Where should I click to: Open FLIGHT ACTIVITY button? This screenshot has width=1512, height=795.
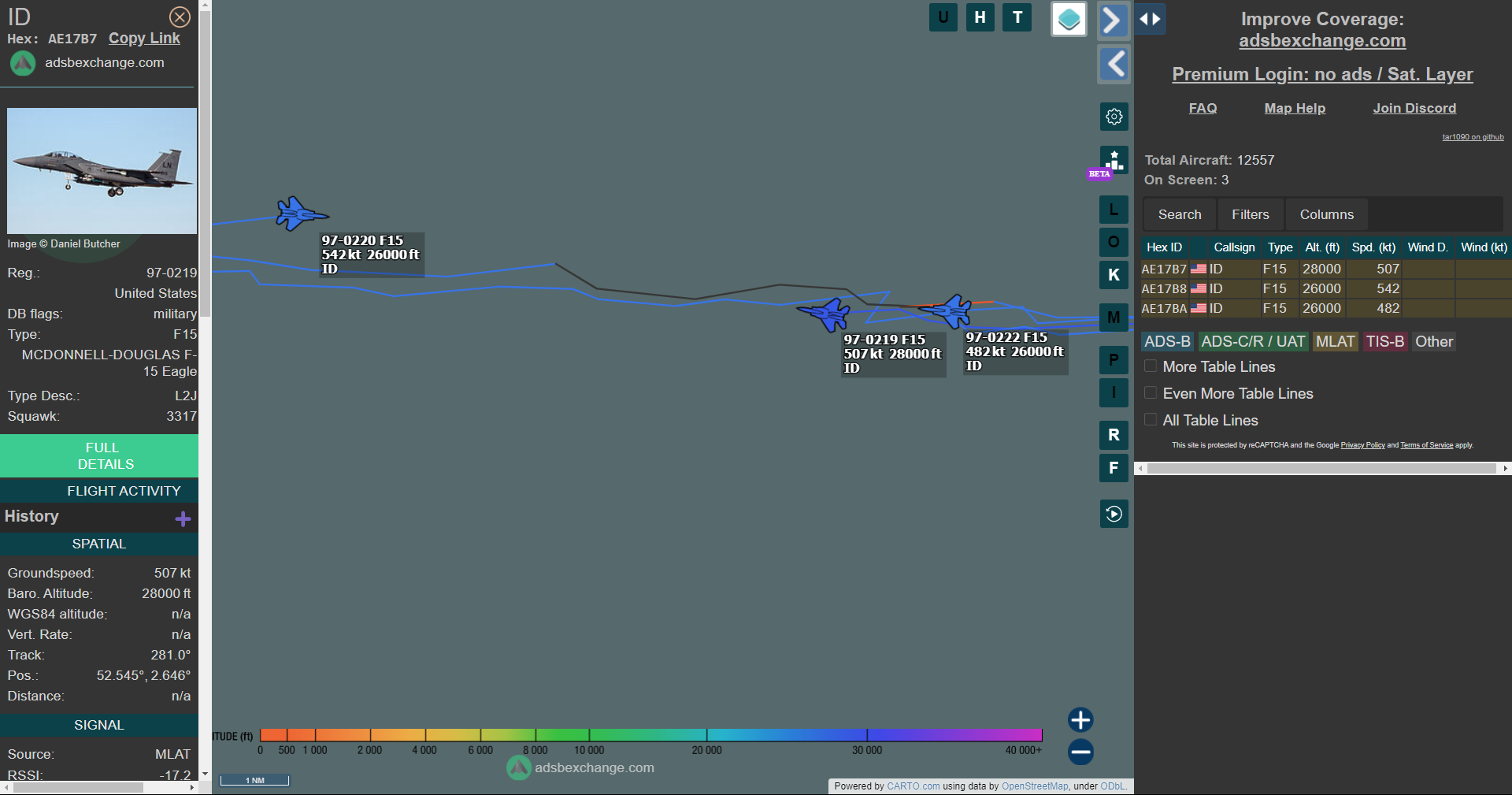(99, 491)
